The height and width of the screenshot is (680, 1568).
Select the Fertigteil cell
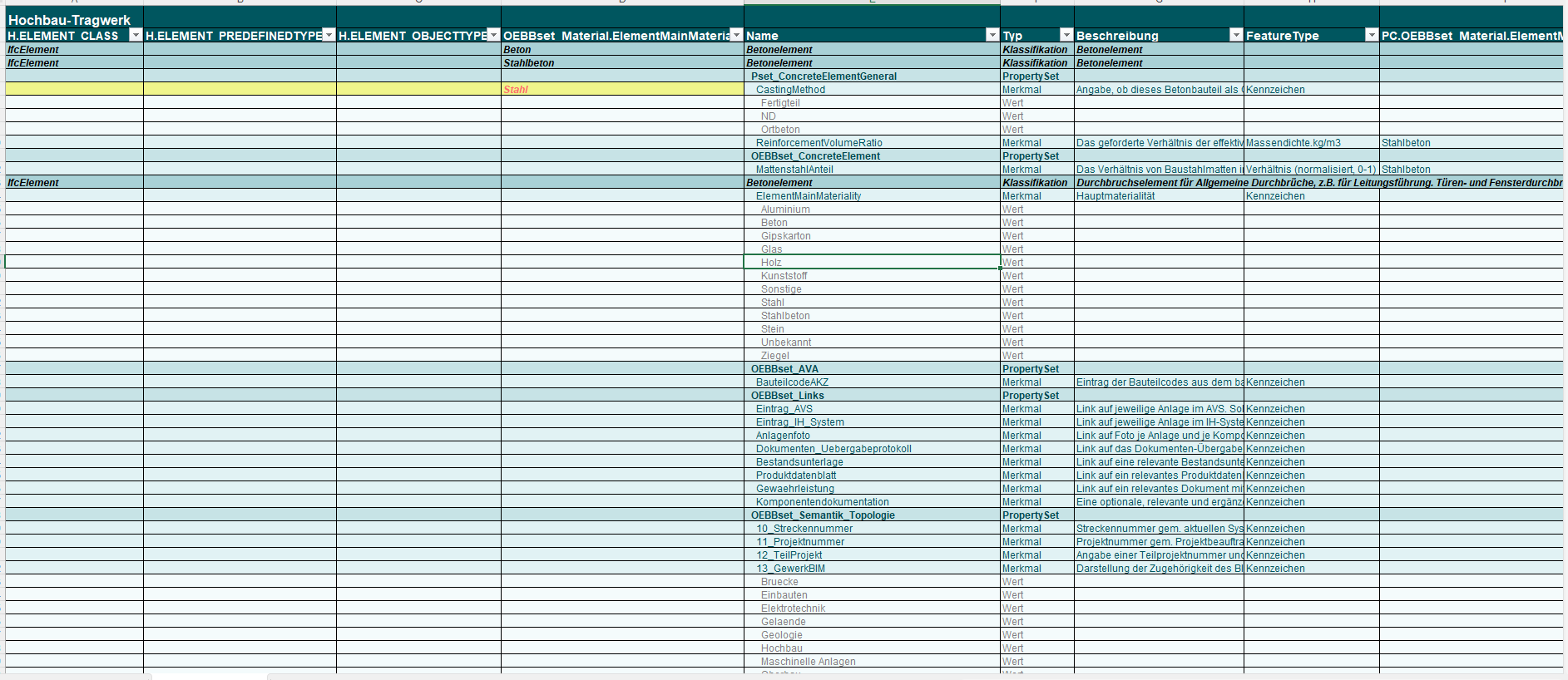pyautogui.click(x=872, y=103)
